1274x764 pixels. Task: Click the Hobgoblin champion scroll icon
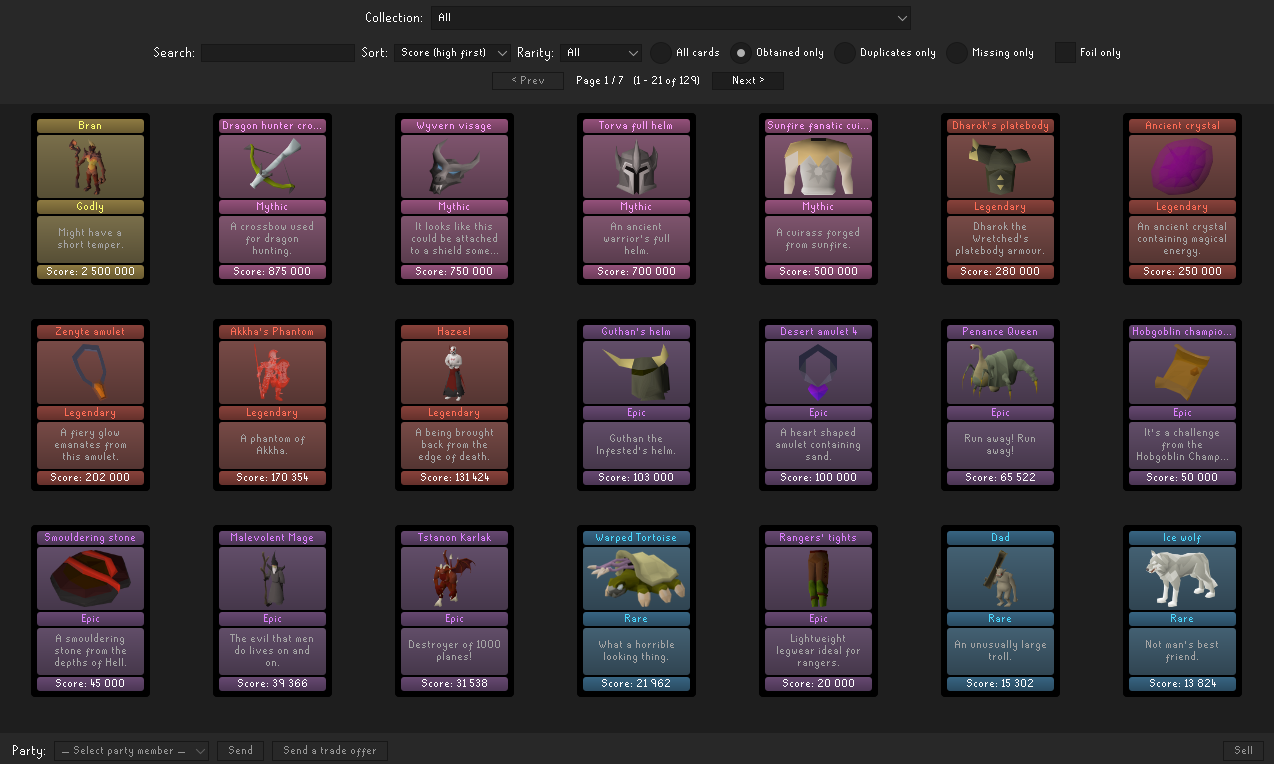(x=1182, y=372)
